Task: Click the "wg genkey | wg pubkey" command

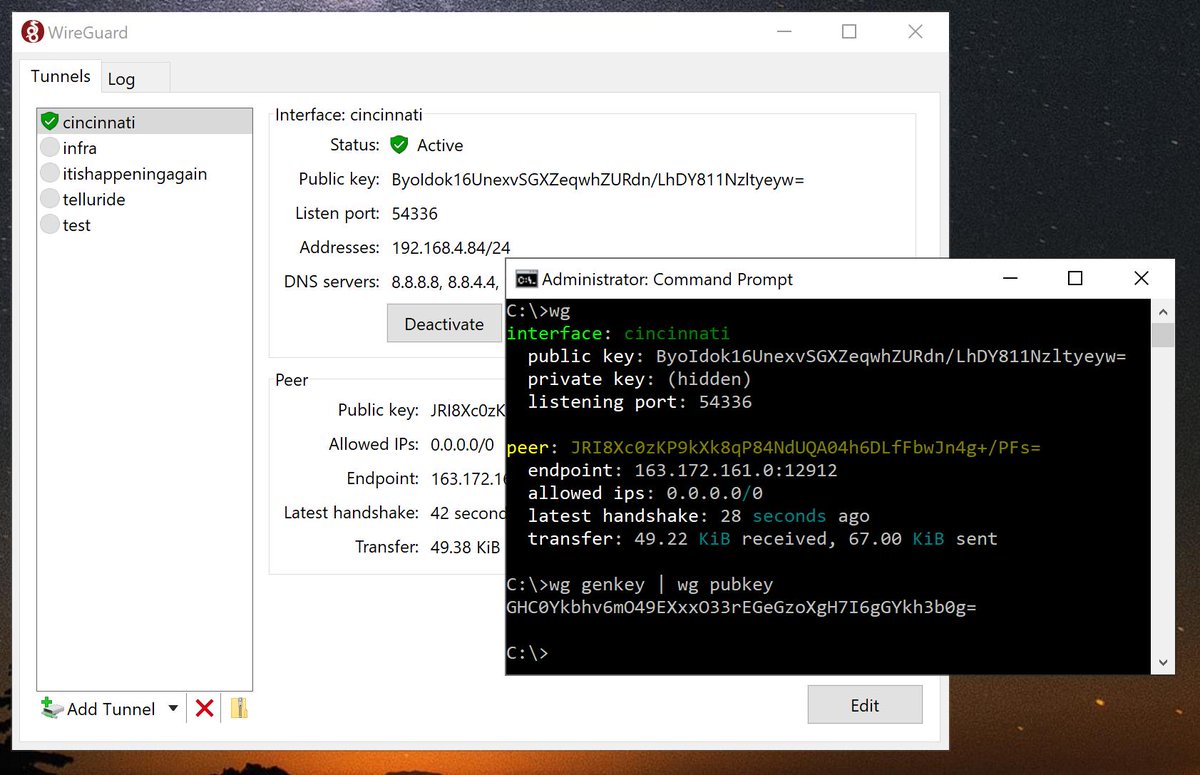Action: [x=661, y=584]
